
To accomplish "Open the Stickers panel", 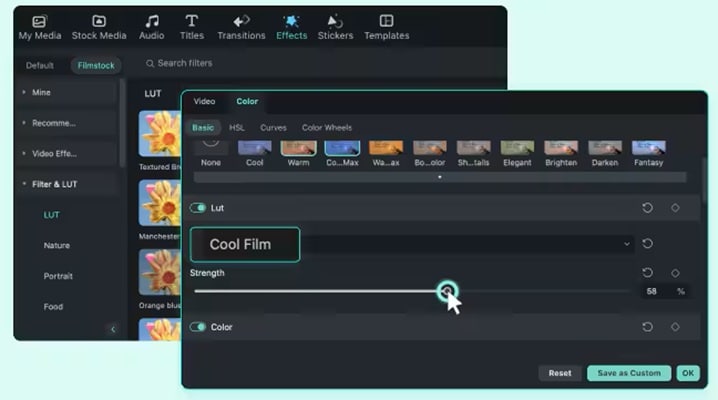I will click(335, 27).
